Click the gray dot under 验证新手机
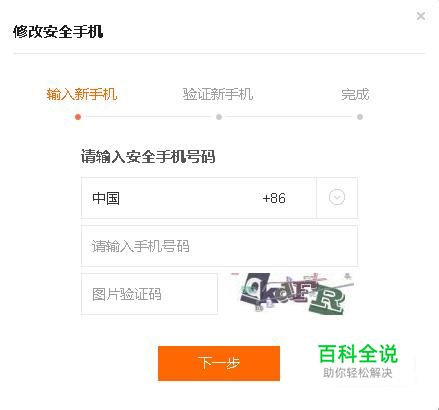The width and height of the screenshot is (439, 410). (x=219, y=117)
